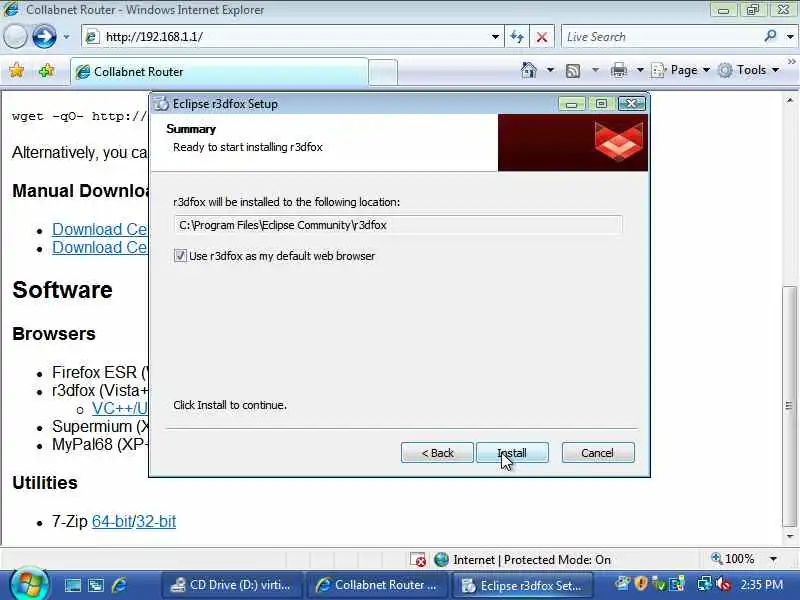Expand the zoom level dropdown arrow
This screenshot has width=800, height=600.
click(x=773, y=559)
